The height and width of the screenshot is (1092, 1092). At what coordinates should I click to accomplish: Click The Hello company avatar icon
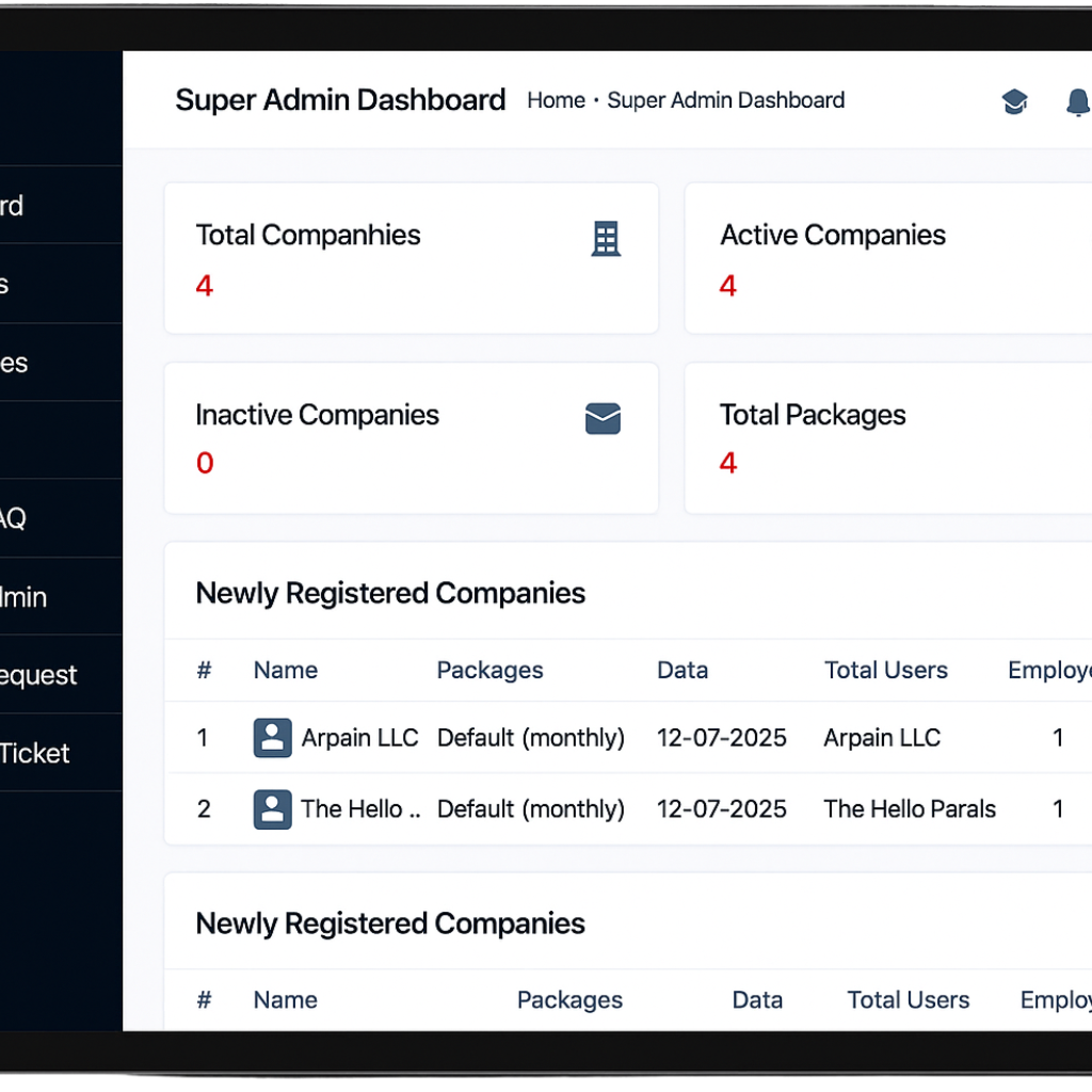click(272, 809)
